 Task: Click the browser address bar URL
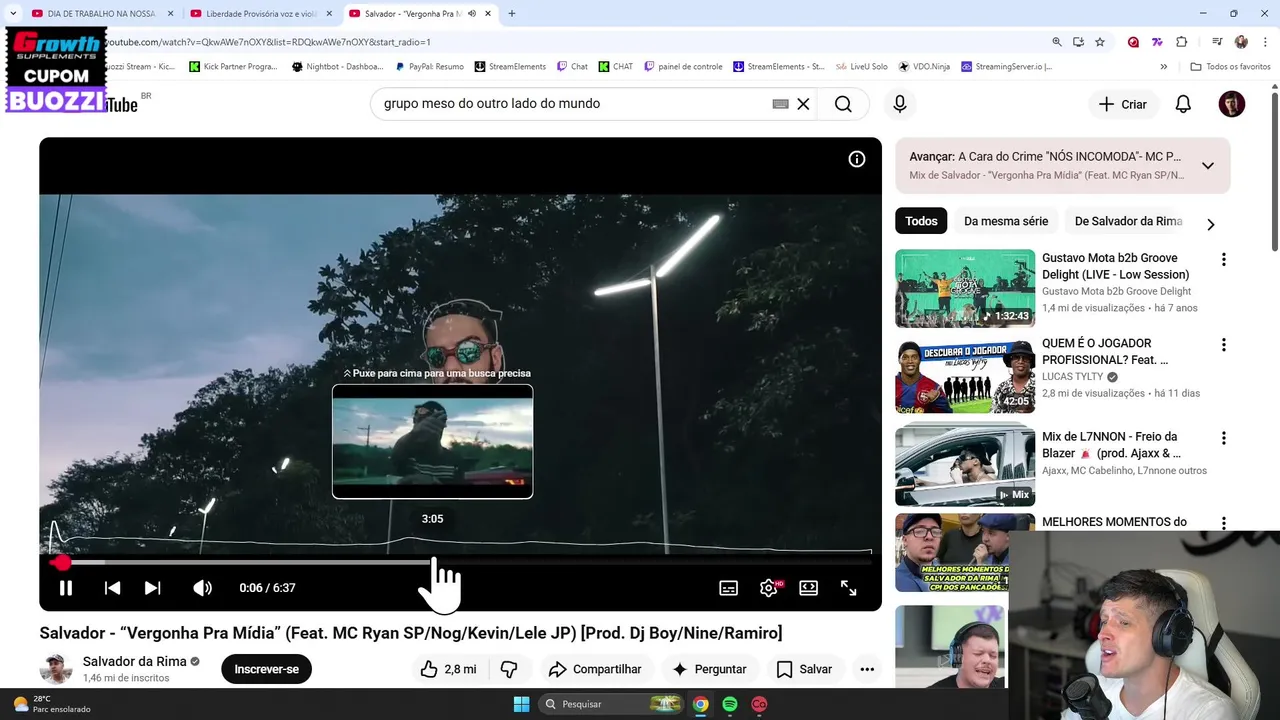pos(269,42)
